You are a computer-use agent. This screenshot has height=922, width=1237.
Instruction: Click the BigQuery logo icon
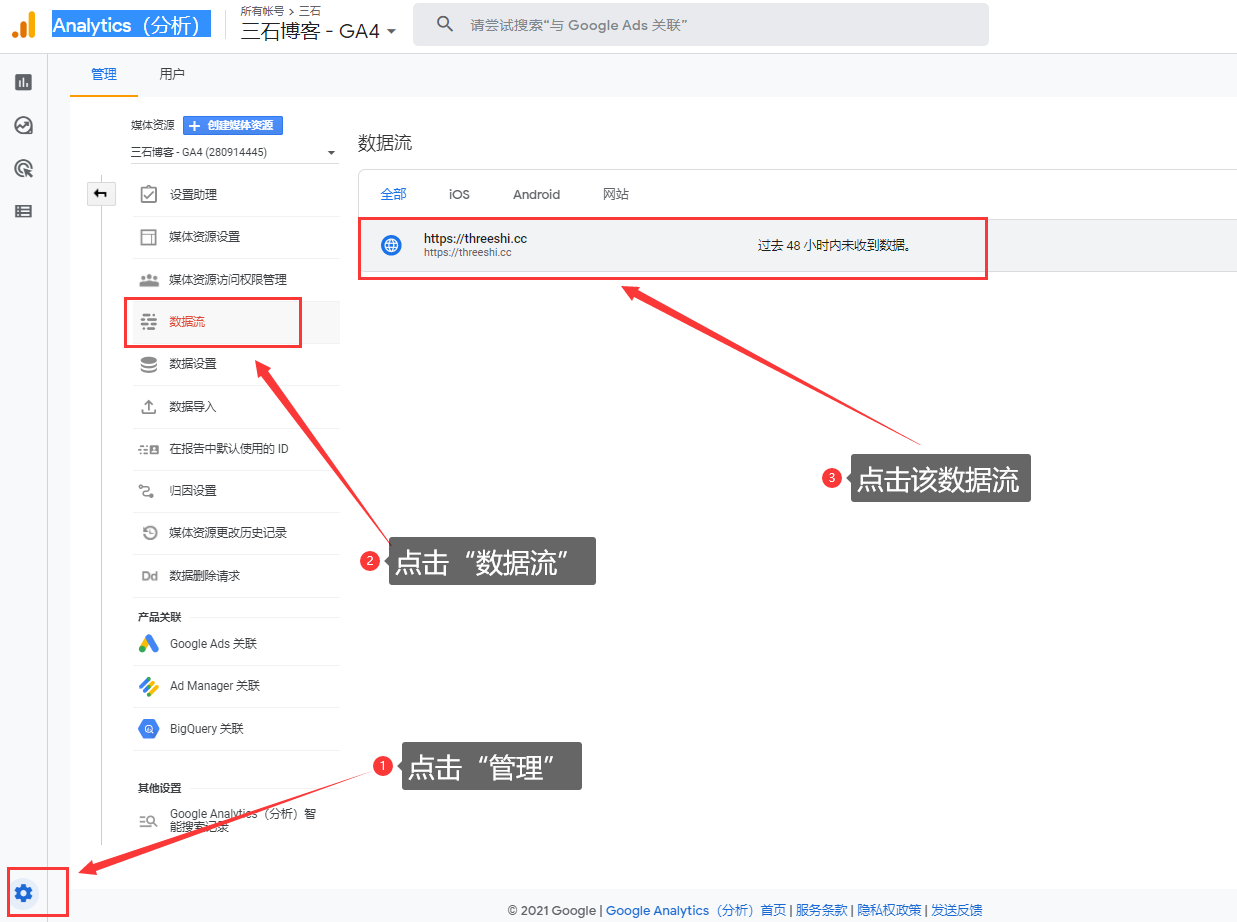click(x=148, y=729)
